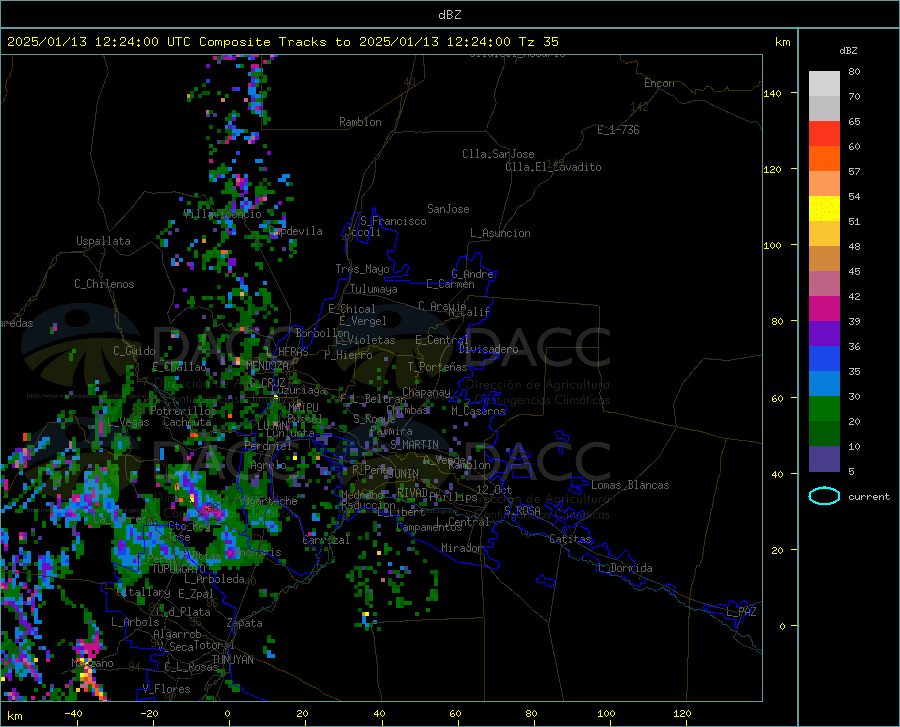
Task: Click the S_Francisco place label
Action: pyautogui.click(x=393, y=221)
